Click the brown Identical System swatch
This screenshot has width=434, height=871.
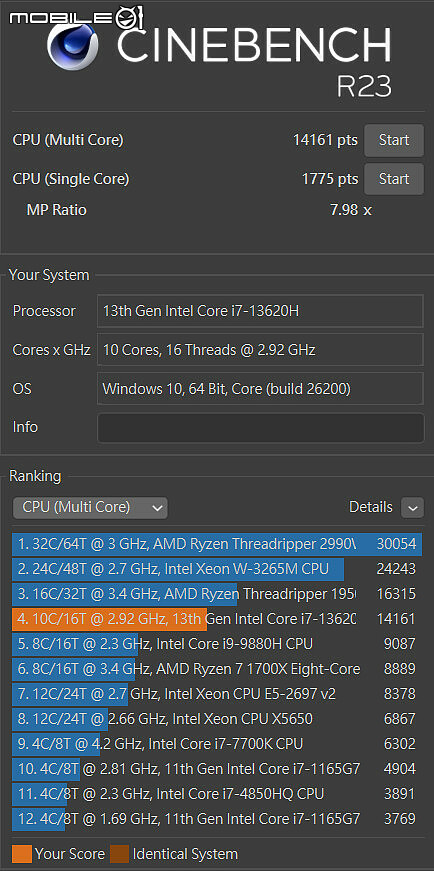click(119, 854)
